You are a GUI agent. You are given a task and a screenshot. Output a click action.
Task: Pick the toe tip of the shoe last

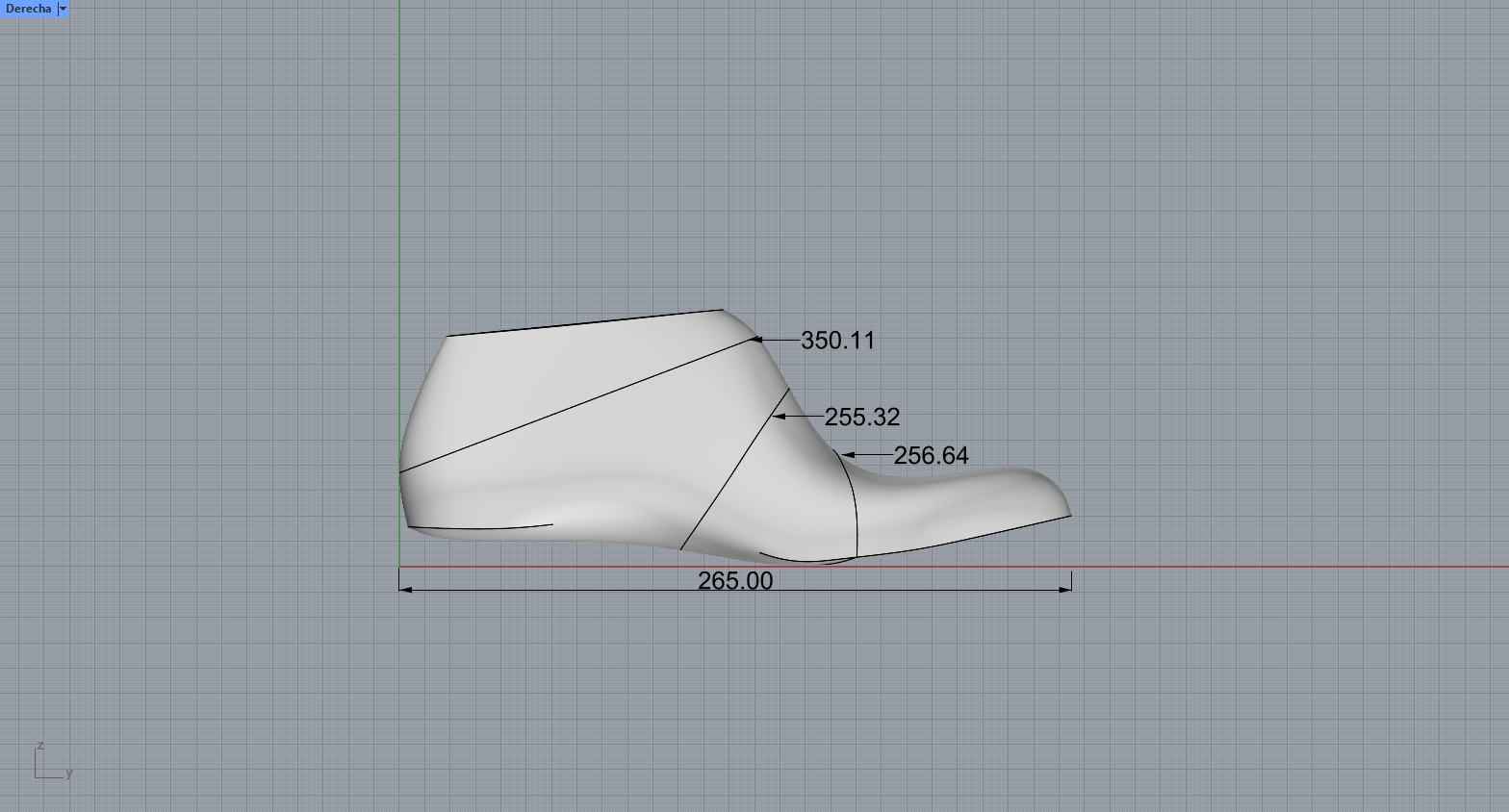(1069, 514)
